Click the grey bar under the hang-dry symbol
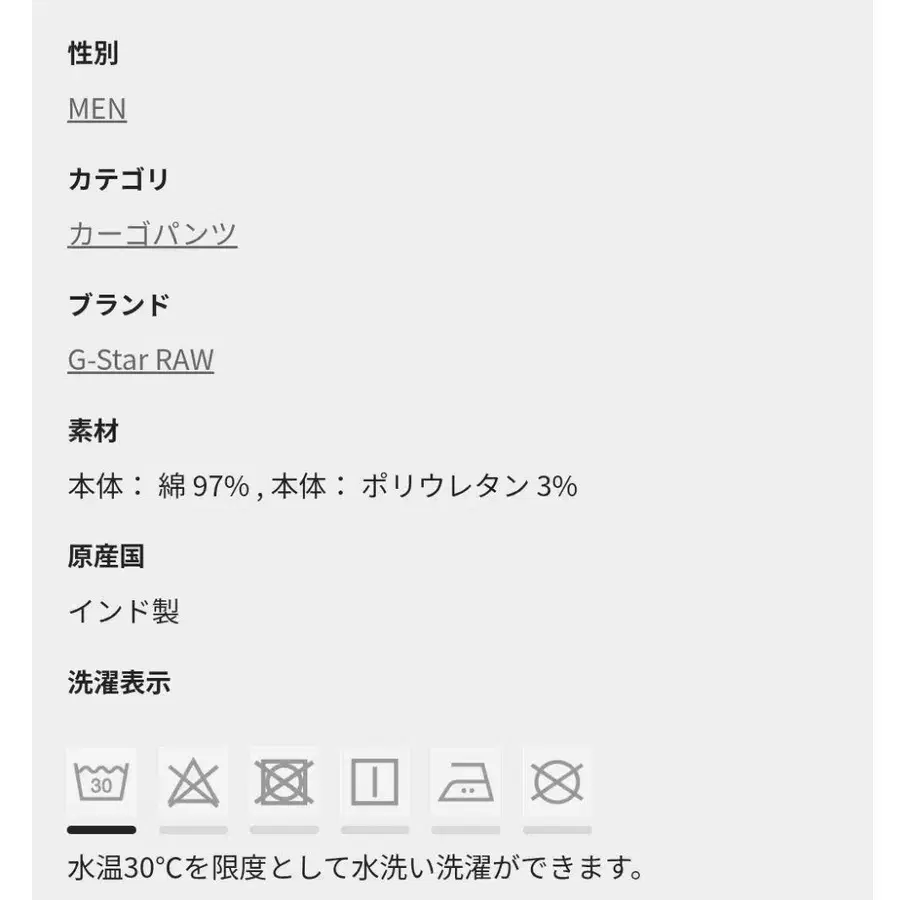This screenshot has width=900, height=900. pyautogui.click(x=374, y=829)
